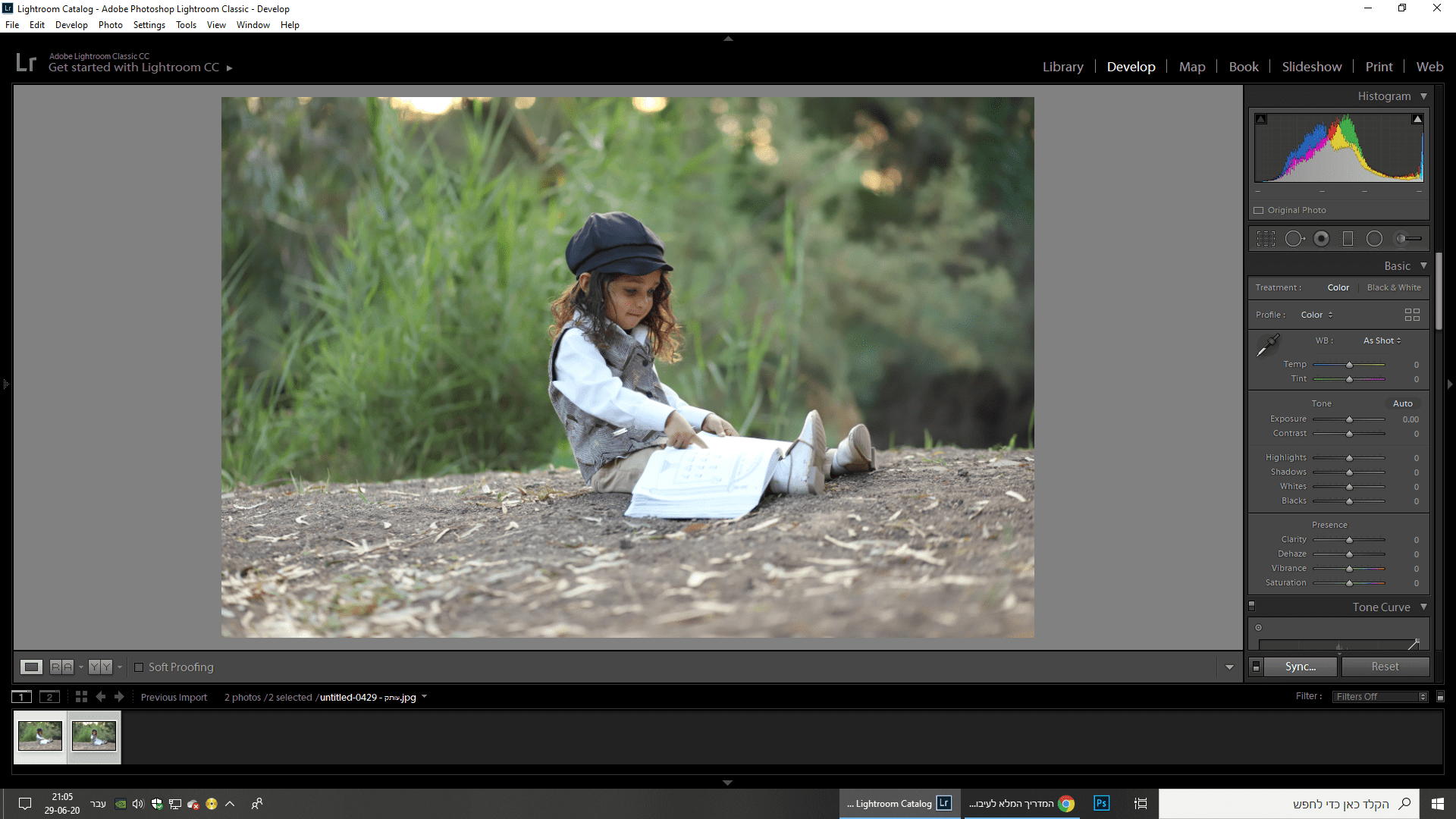
Task: Switch to the Library module
Action: click(x=1062, y=67)
